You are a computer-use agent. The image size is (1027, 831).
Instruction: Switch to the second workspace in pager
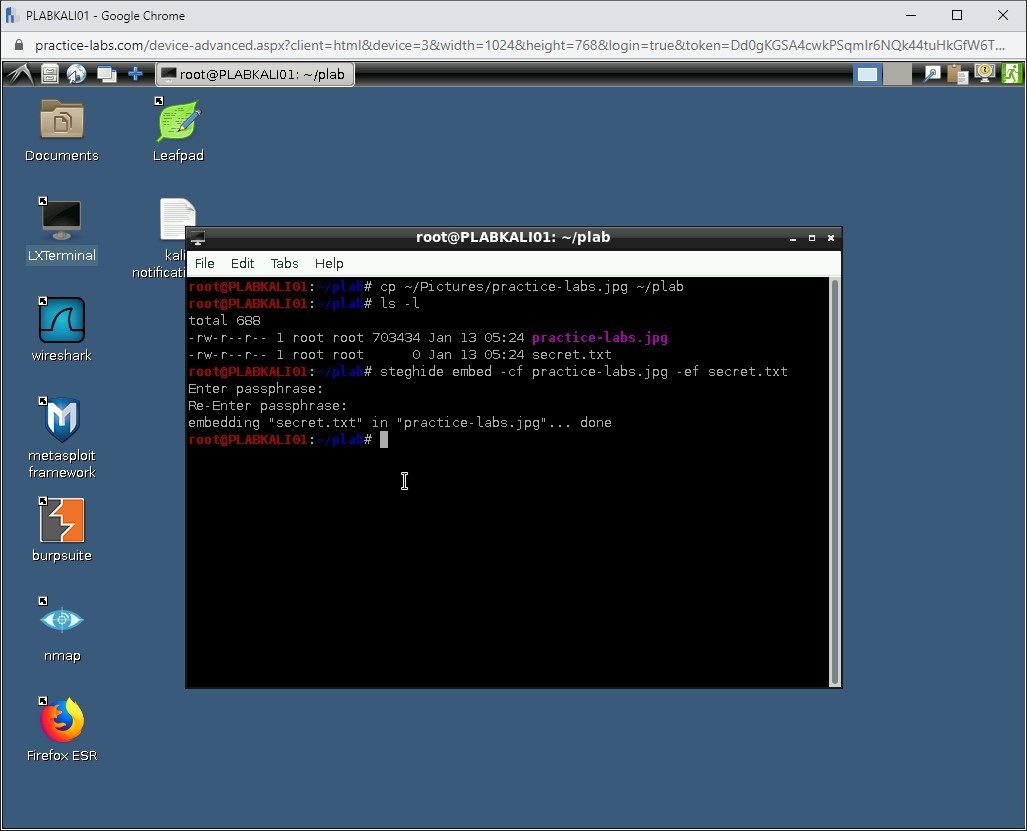pyautogui.click(x=897, y=74)
